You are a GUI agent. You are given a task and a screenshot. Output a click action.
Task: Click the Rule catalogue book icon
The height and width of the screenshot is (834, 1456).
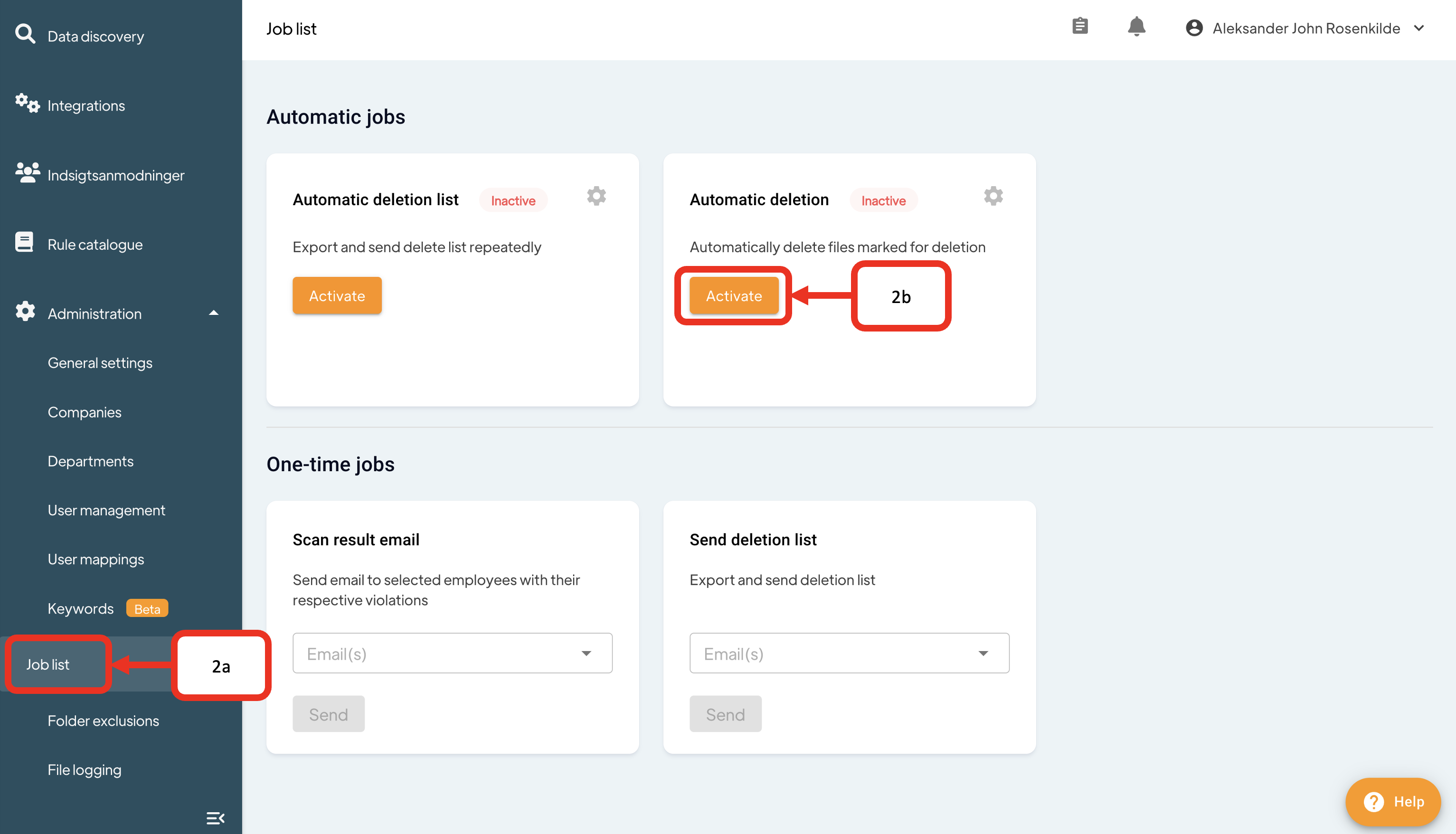pos(24,243)
